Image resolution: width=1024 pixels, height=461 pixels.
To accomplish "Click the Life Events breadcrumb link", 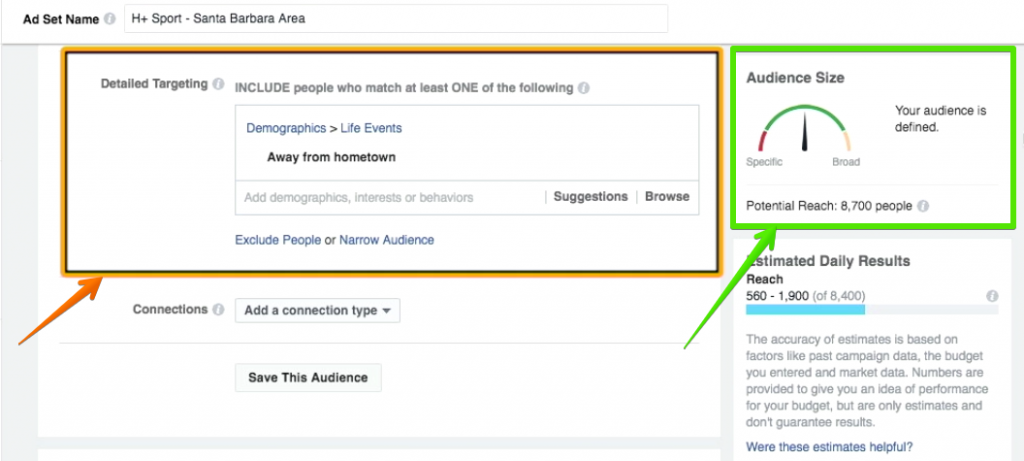I will tap(371, 129).
